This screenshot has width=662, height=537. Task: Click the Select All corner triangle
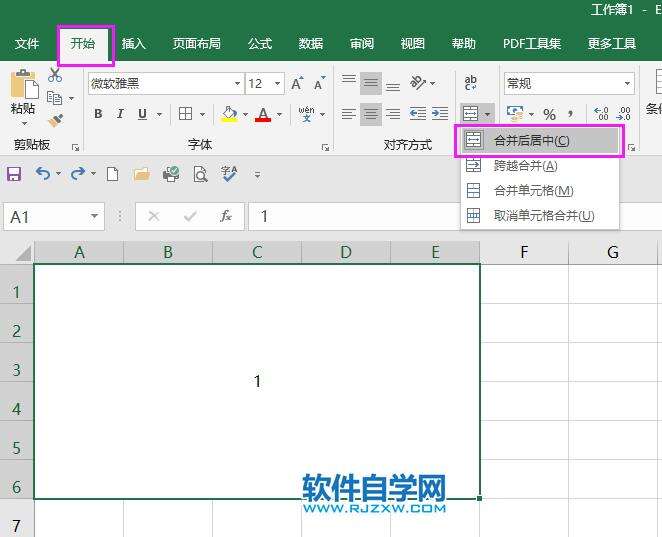[23, 253]
